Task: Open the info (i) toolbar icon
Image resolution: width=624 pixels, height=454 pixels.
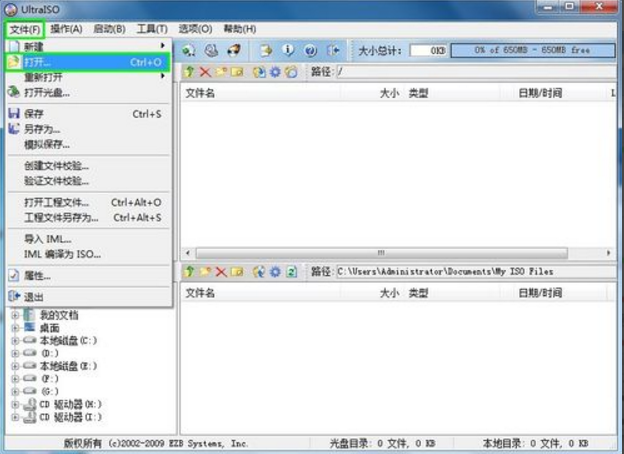Action: click(288, 51)
